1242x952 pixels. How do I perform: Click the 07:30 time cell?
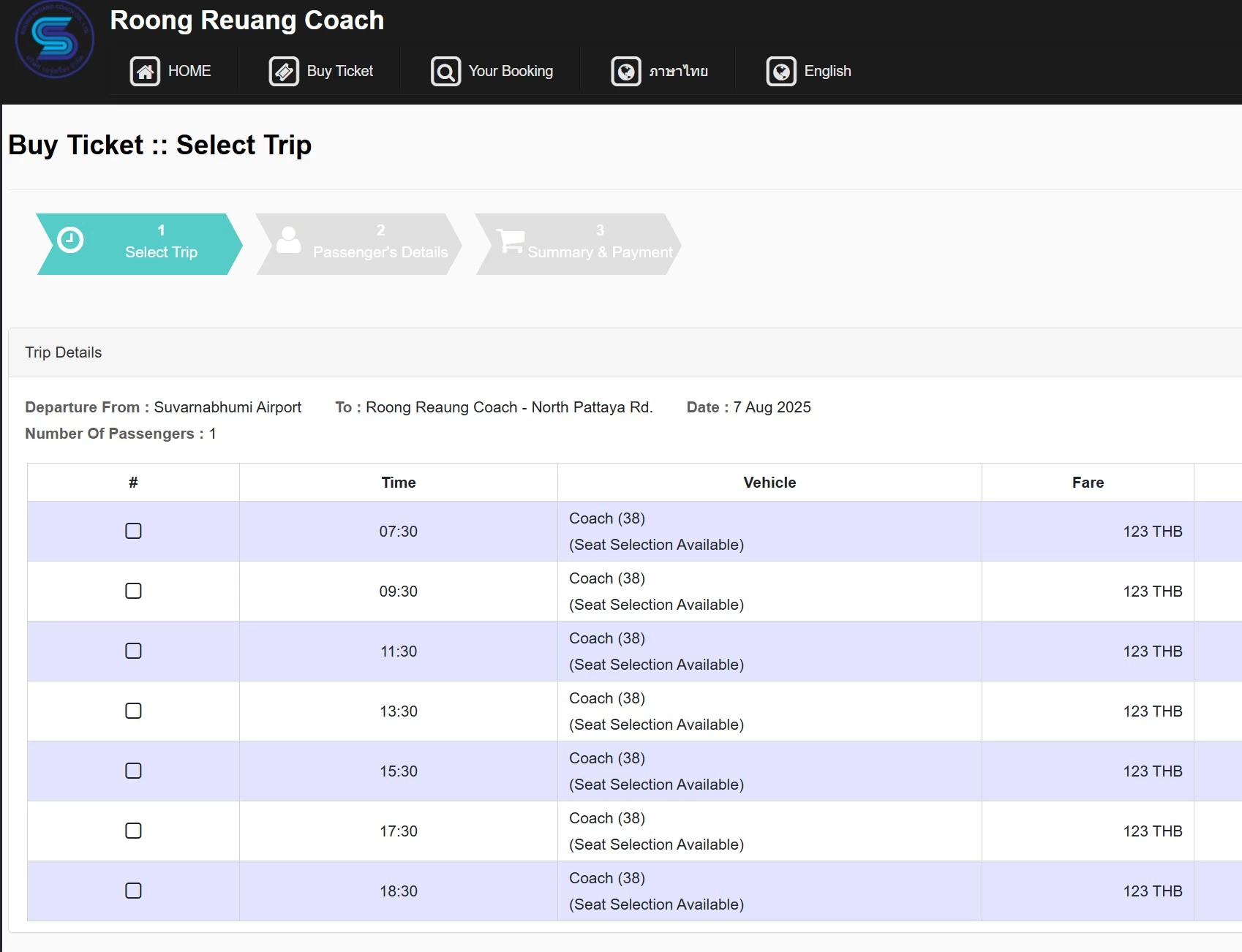[x=399, y=532]
